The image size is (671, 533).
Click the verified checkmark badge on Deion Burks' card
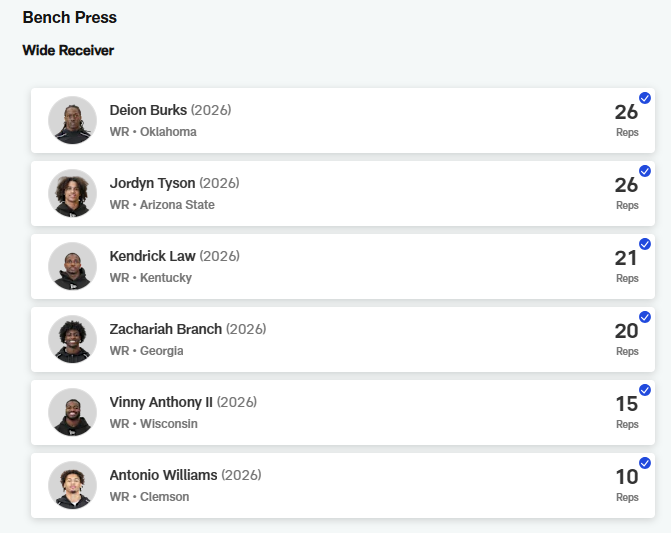coord(645,98)
